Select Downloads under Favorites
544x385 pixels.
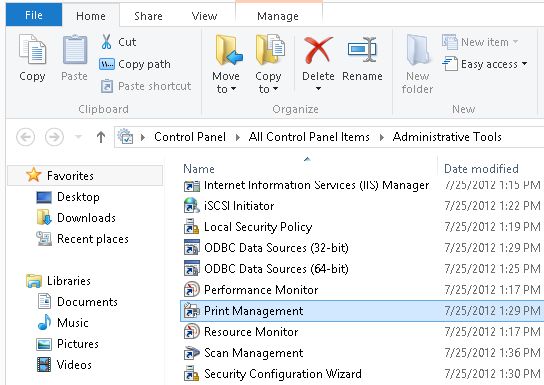(86, 218)
